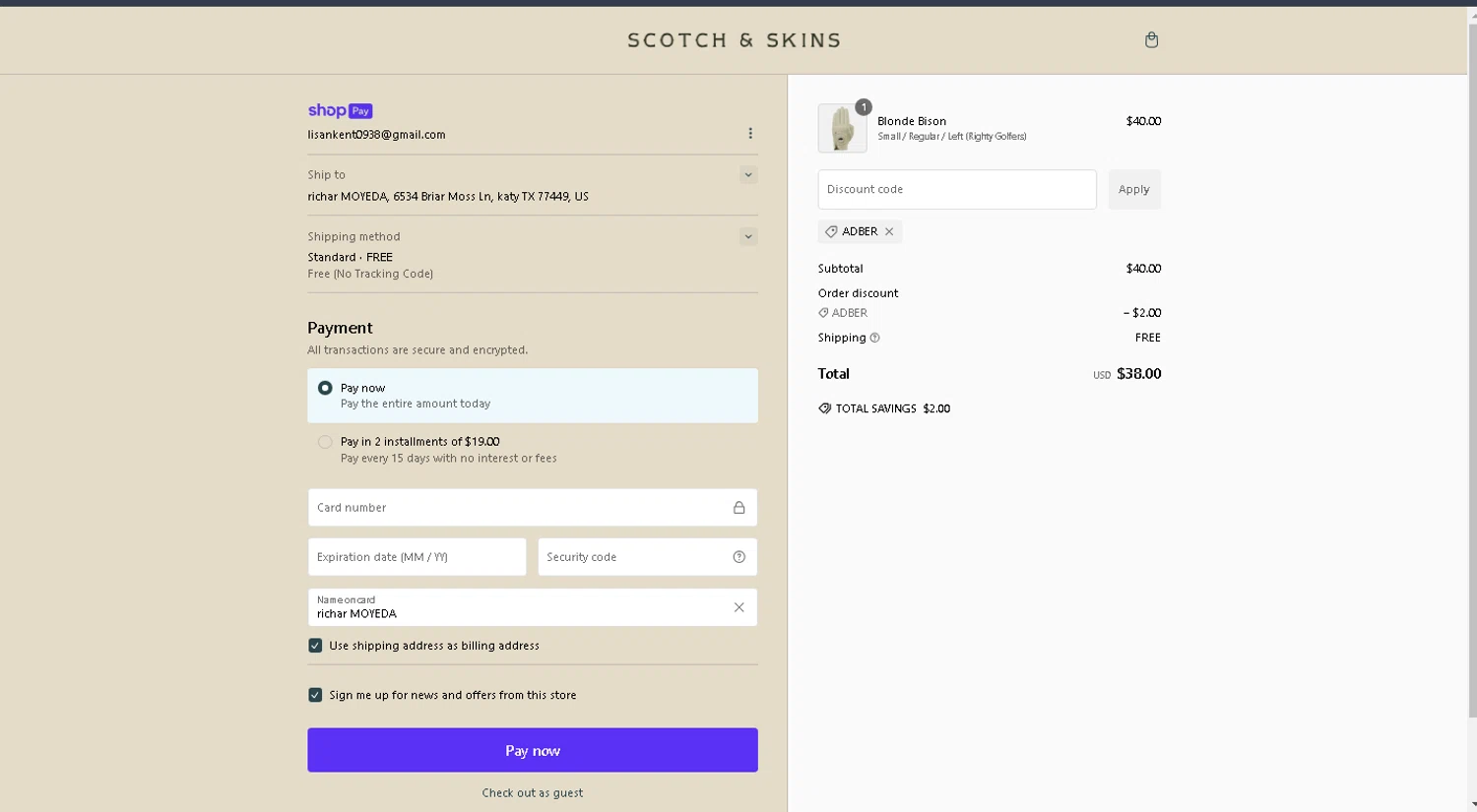The image size is (1477, 812).
Task: Click the lock icon in Card number field
Action: point(738,508)
